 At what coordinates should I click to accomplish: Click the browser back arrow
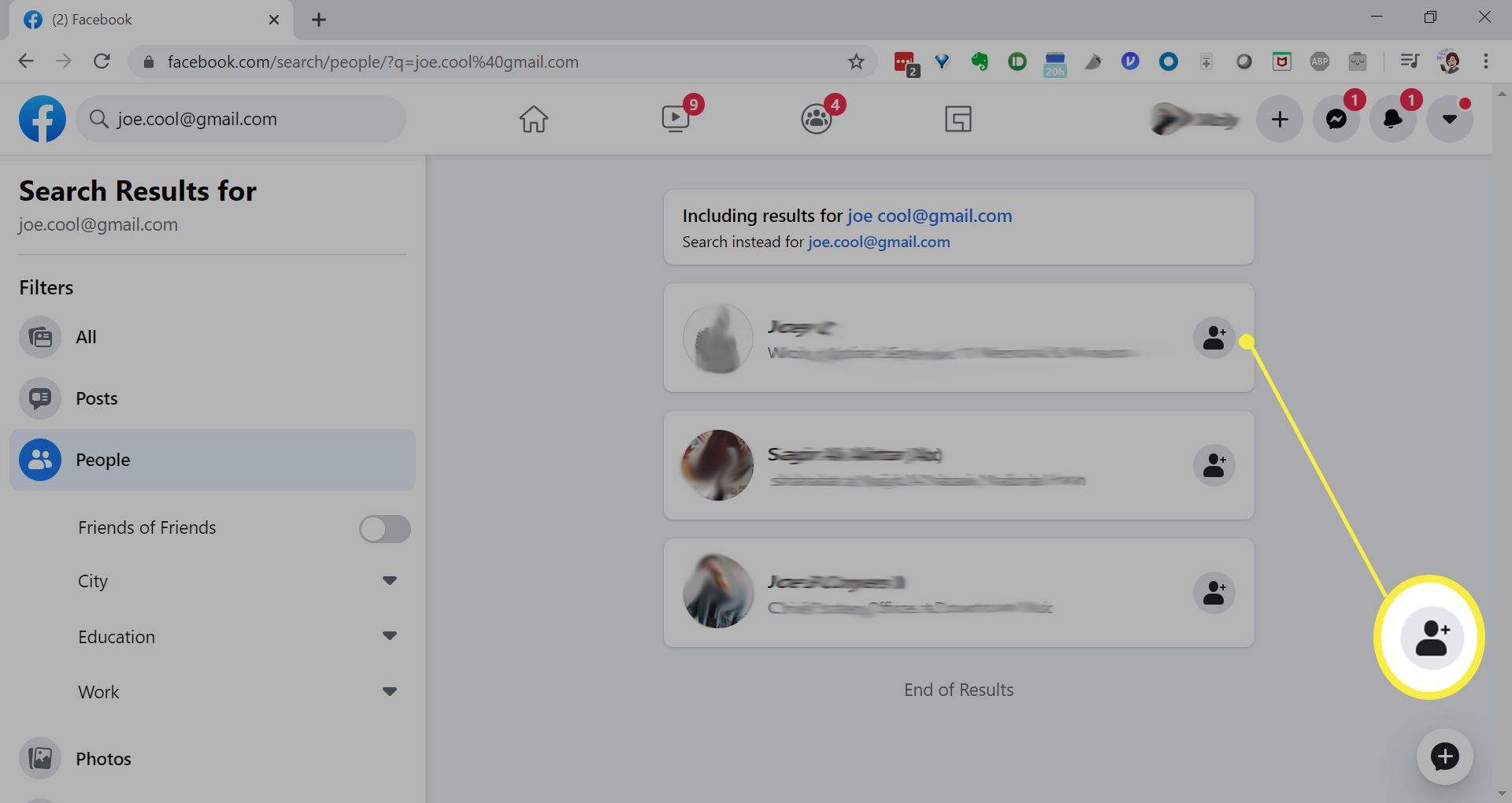coord(26,61)
